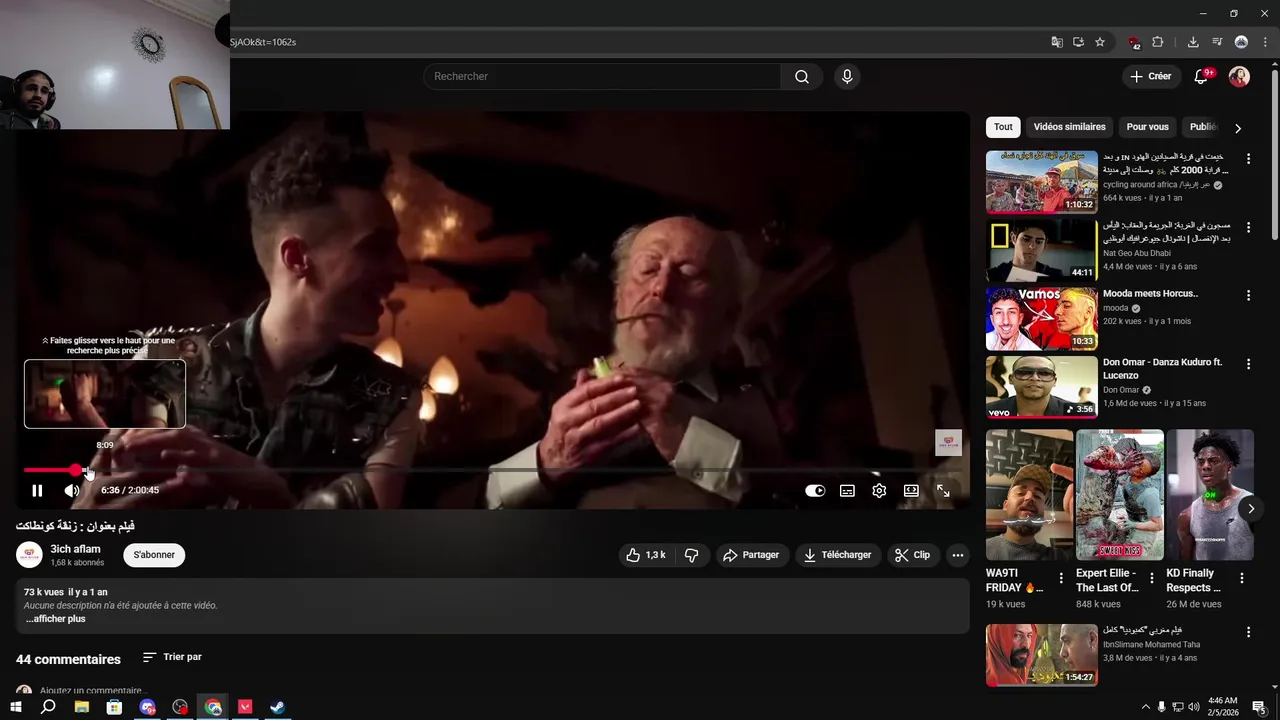Dislike the video with thumbs down
Screen dimensions: 1280x720
(691, 555)
